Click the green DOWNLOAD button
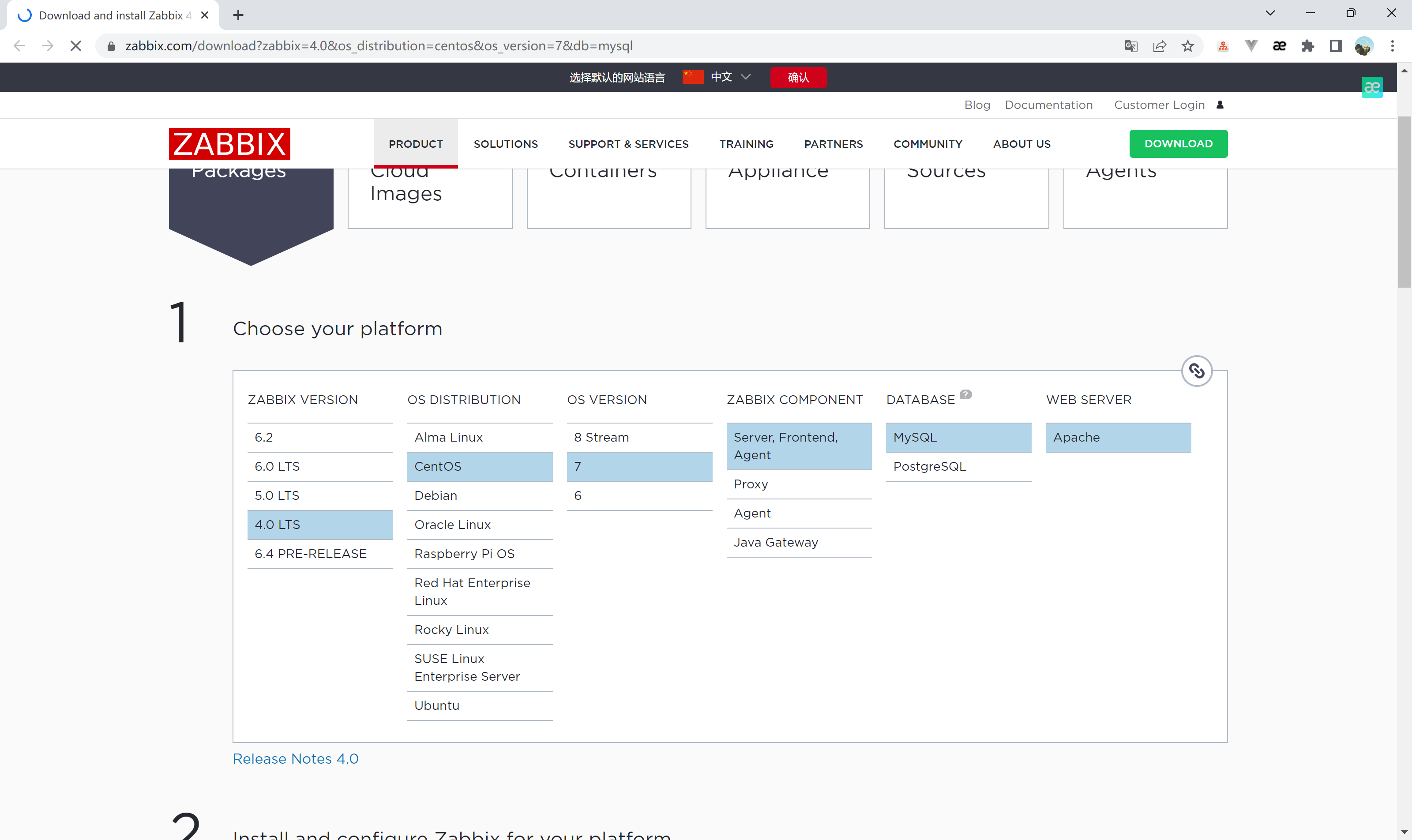1412x840 pixels. (1178, 144)
